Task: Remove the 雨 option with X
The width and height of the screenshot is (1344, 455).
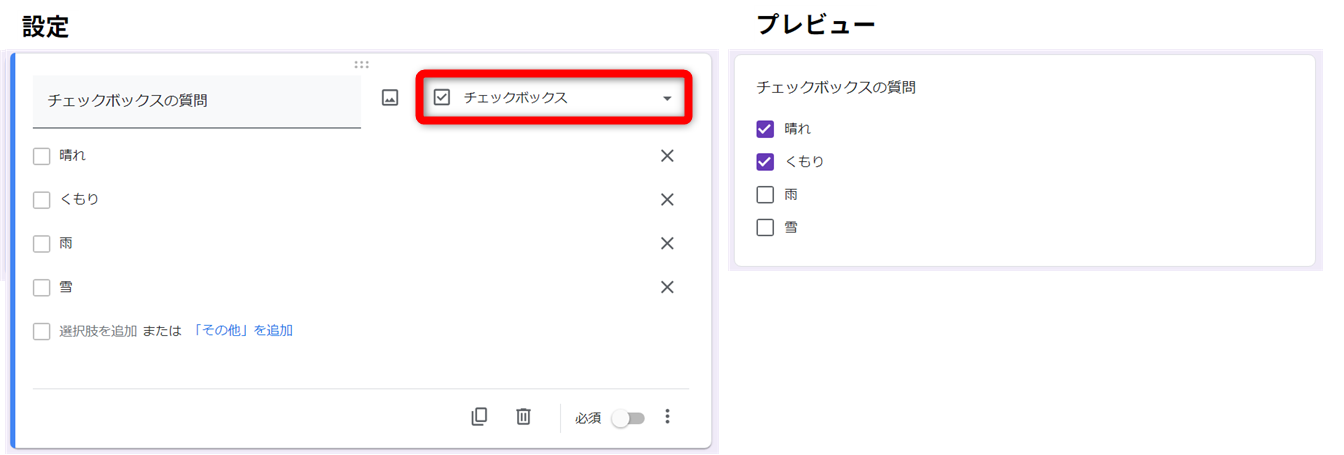Action: point(667,244)
